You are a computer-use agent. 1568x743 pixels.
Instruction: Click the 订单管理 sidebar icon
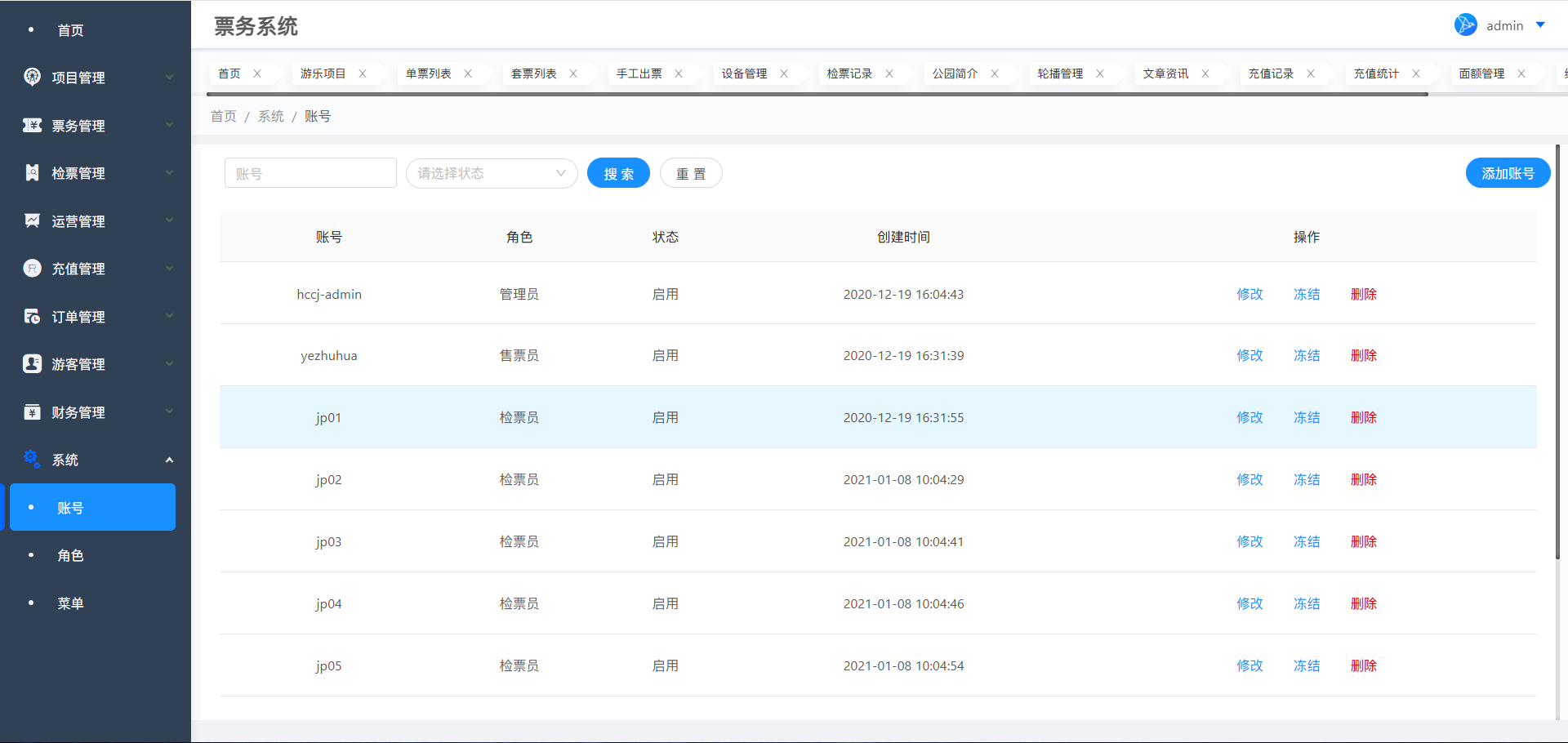tap(32, 316)
